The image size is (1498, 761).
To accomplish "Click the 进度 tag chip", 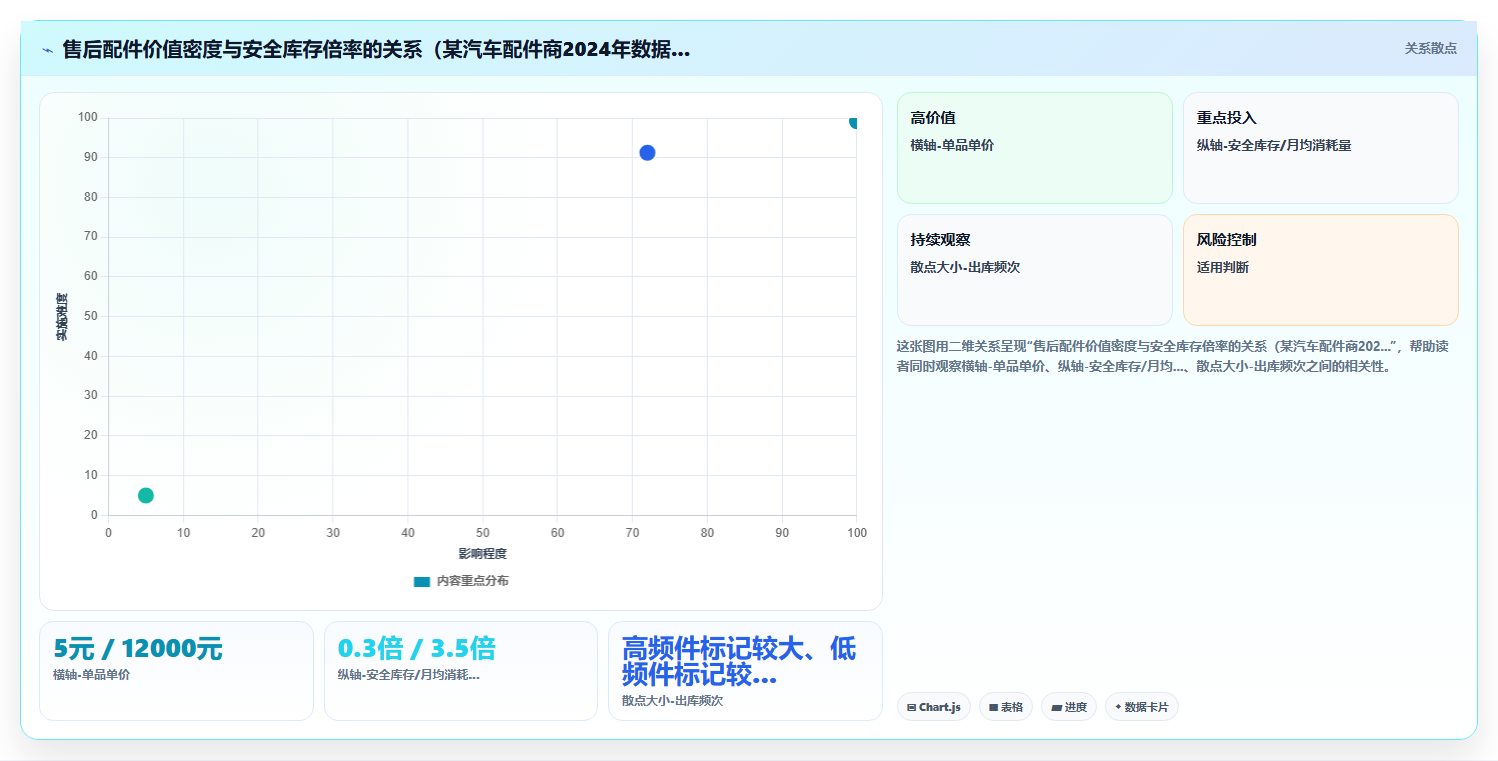I will pos(1069,707).
